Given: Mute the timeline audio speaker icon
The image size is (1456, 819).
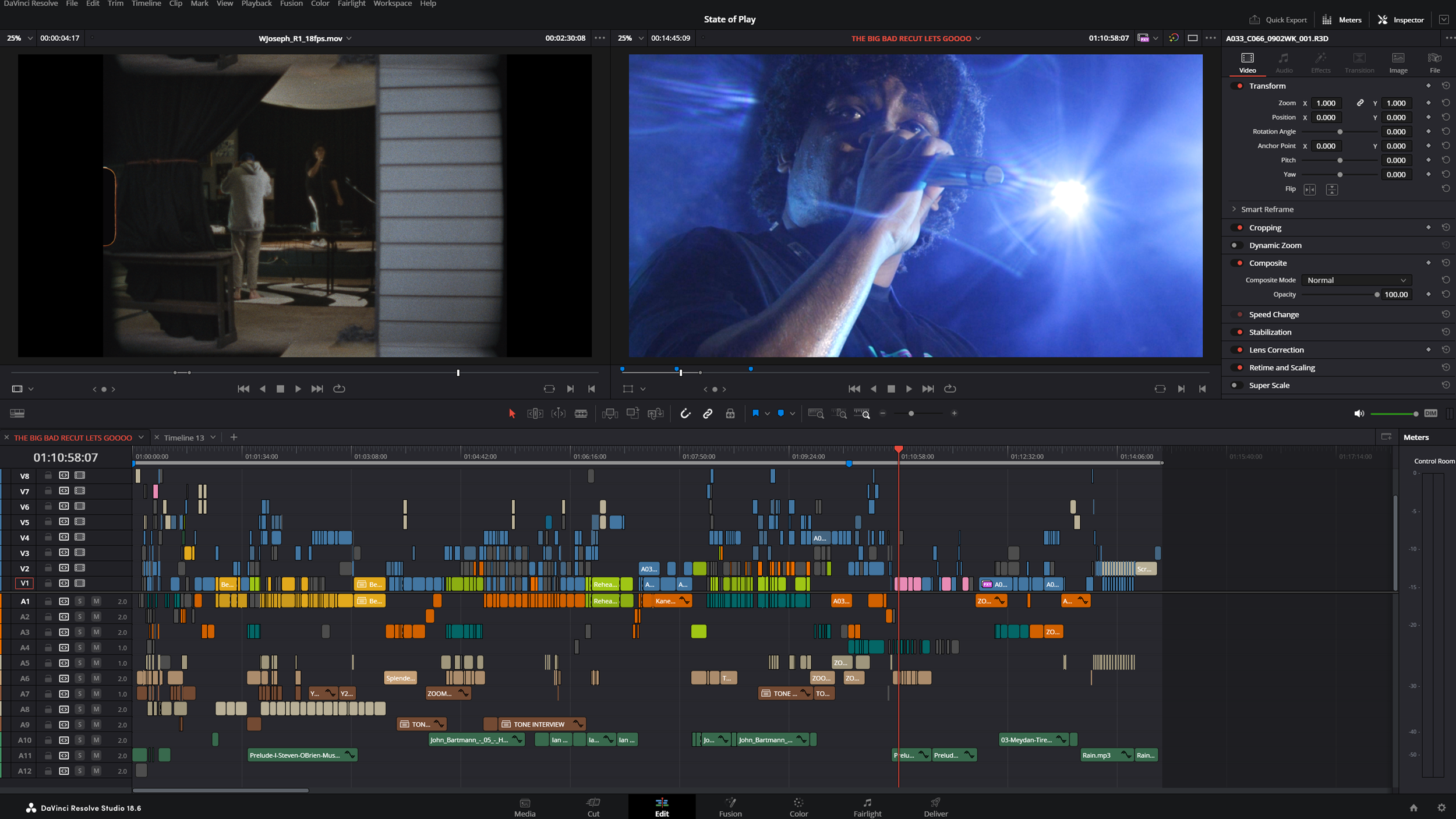Looking at the screenshot, I should click(x=1359, y=414).
